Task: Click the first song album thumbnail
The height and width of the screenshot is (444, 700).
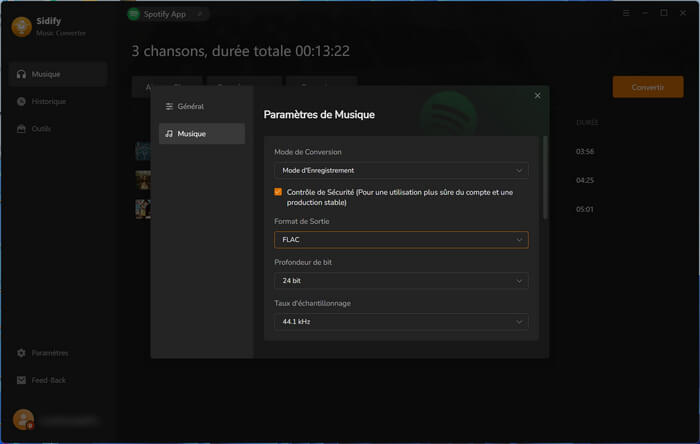Action: point(143,151)
